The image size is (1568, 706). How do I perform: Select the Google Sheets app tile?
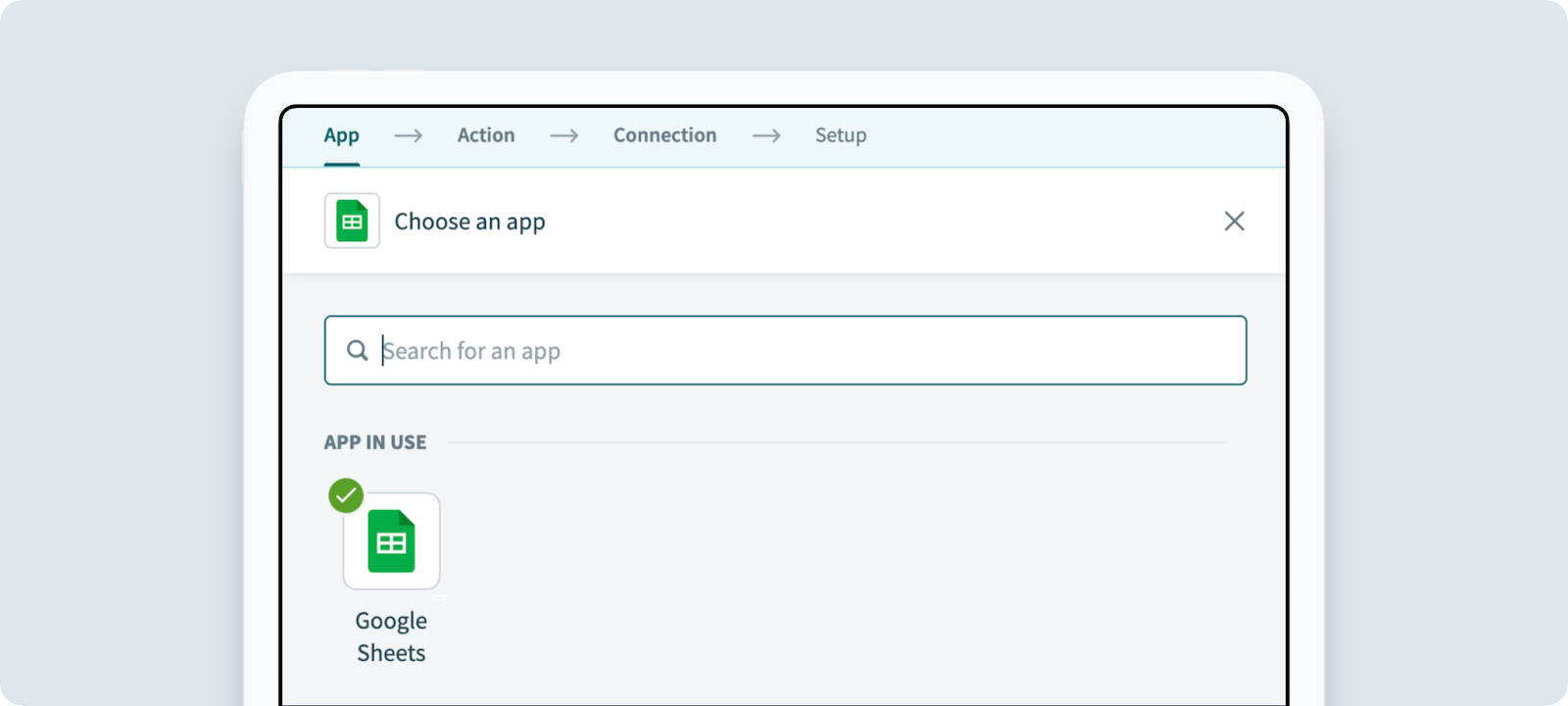391,541
